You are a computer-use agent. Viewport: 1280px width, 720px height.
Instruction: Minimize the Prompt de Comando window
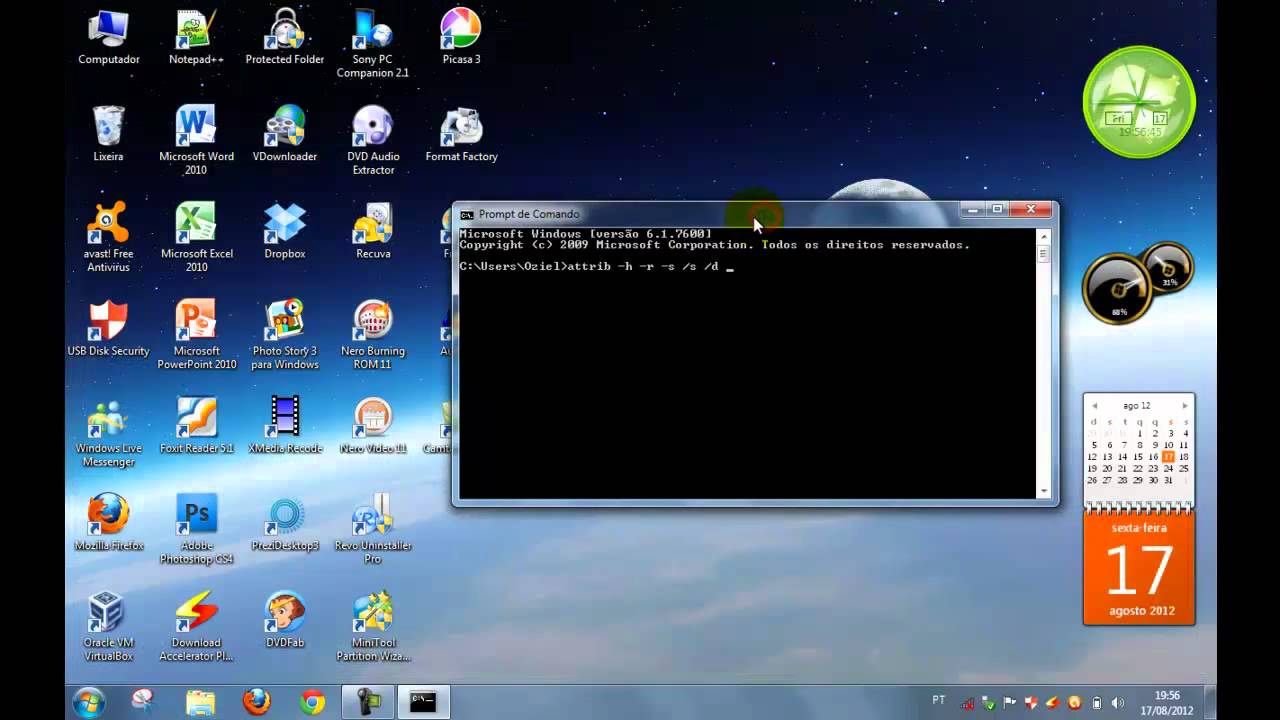[974, 209]
